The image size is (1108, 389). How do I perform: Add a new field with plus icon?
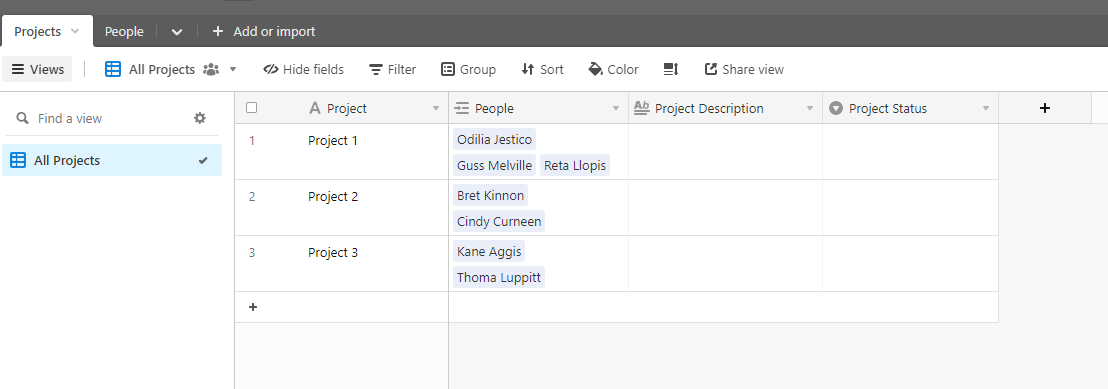pyautogui.click(x=1045, y=108)
